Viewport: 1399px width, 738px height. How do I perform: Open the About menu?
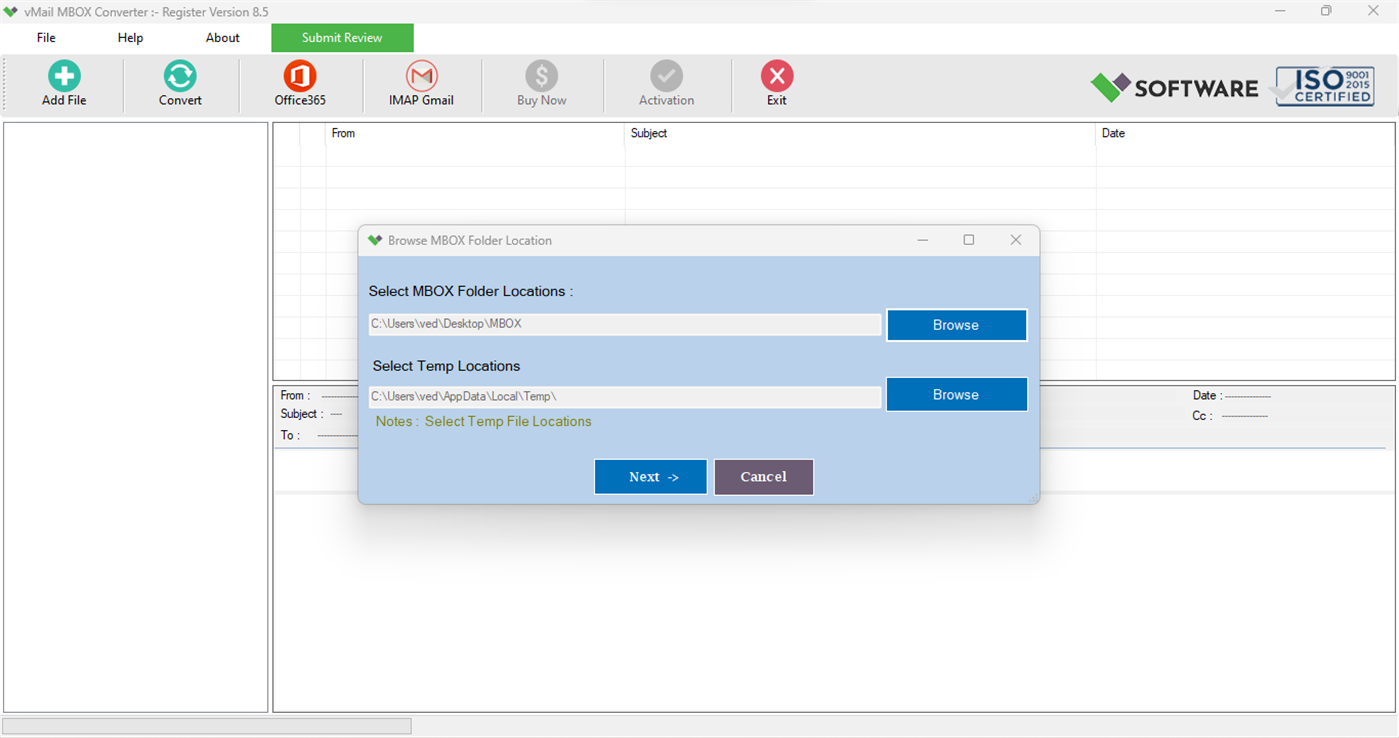click(221, 37)
